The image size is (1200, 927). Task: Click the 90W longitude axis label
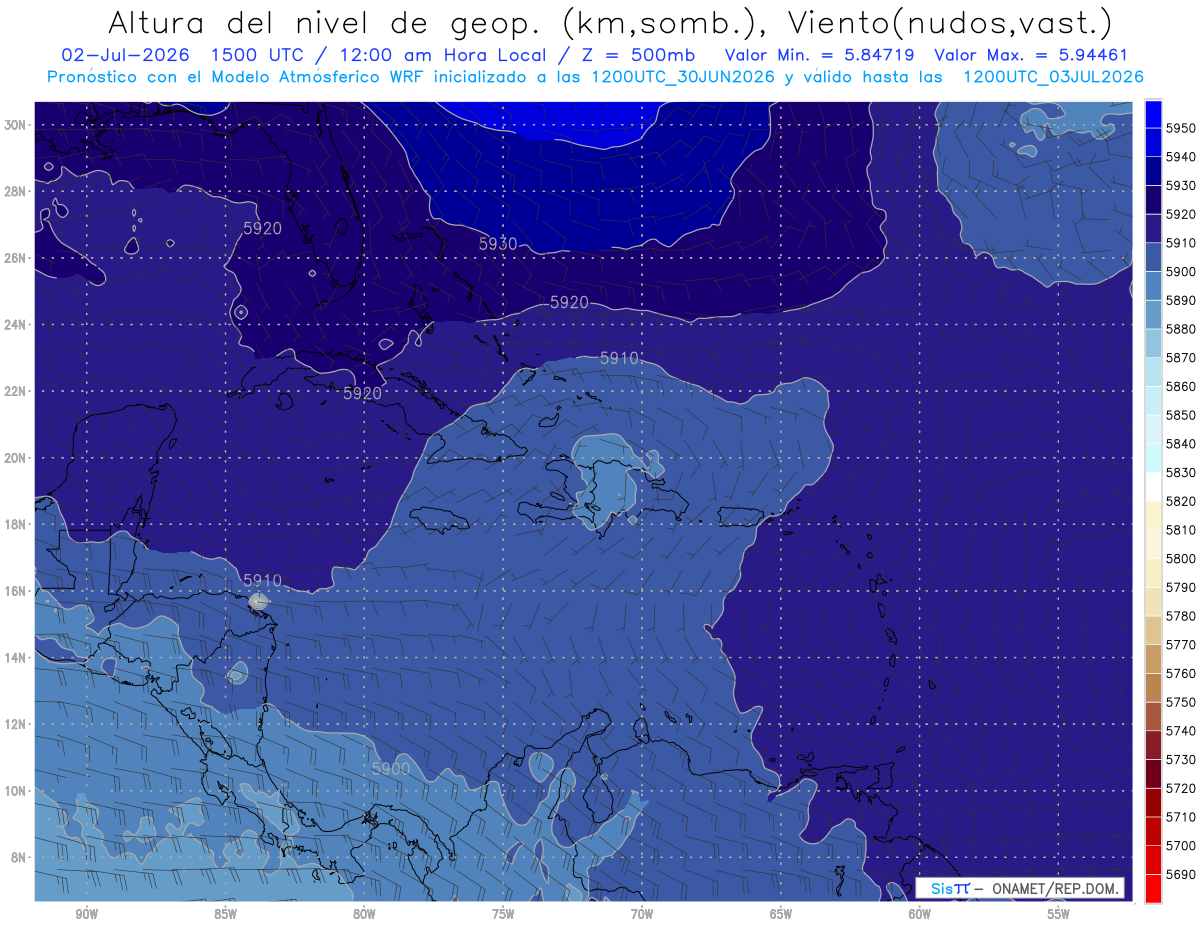[86, 914]
